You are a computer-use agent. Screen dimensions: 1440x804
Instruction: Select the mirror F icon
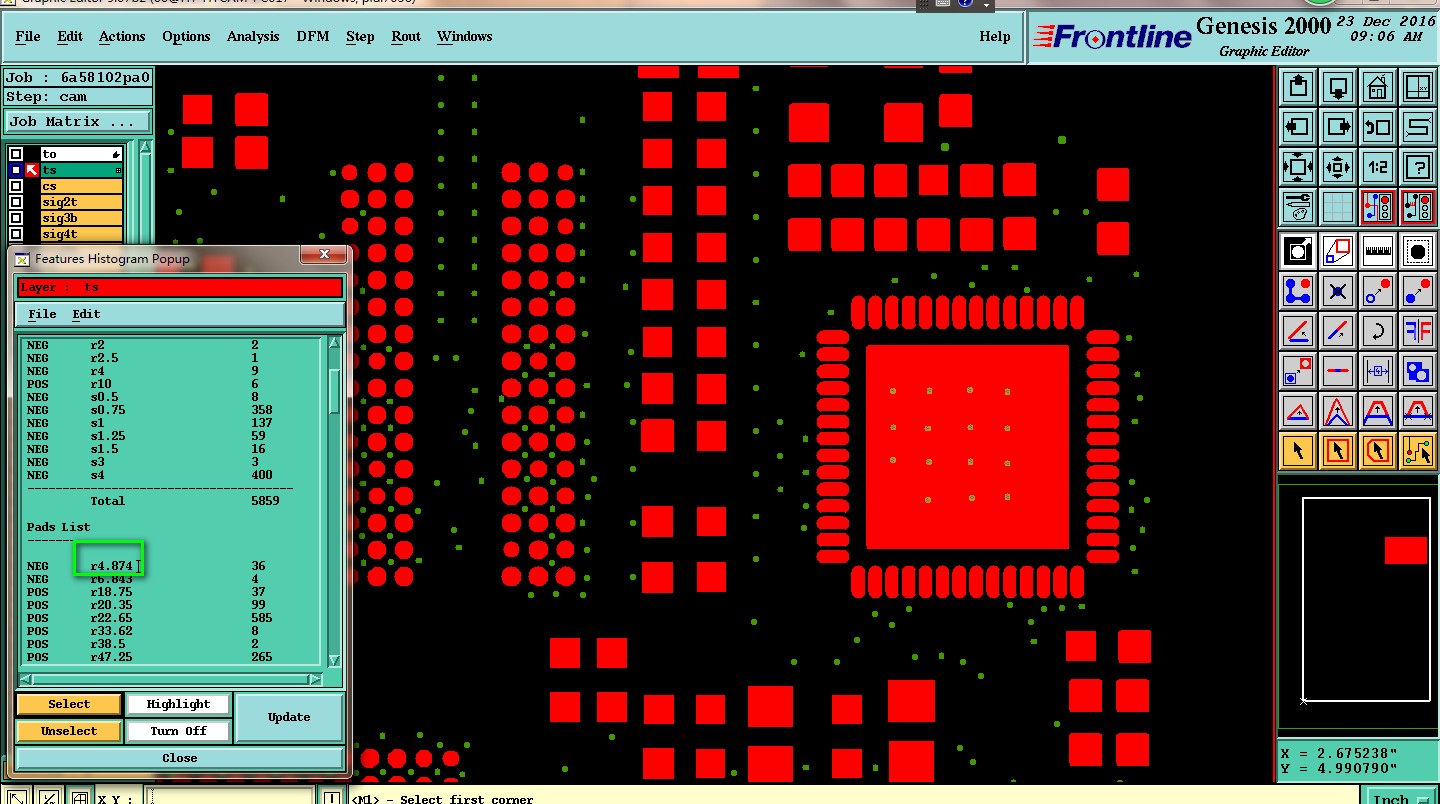coord(1418,330)
